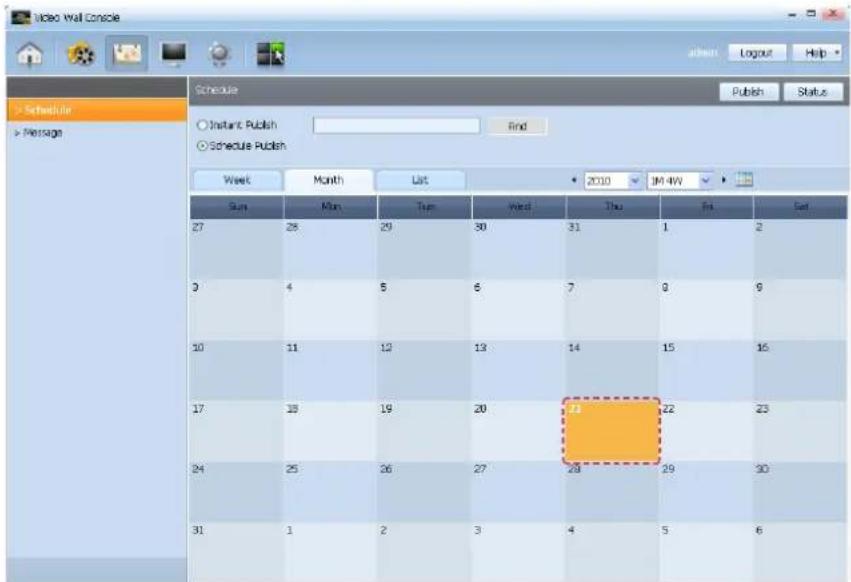Select calendar day 17

point(236,432)
